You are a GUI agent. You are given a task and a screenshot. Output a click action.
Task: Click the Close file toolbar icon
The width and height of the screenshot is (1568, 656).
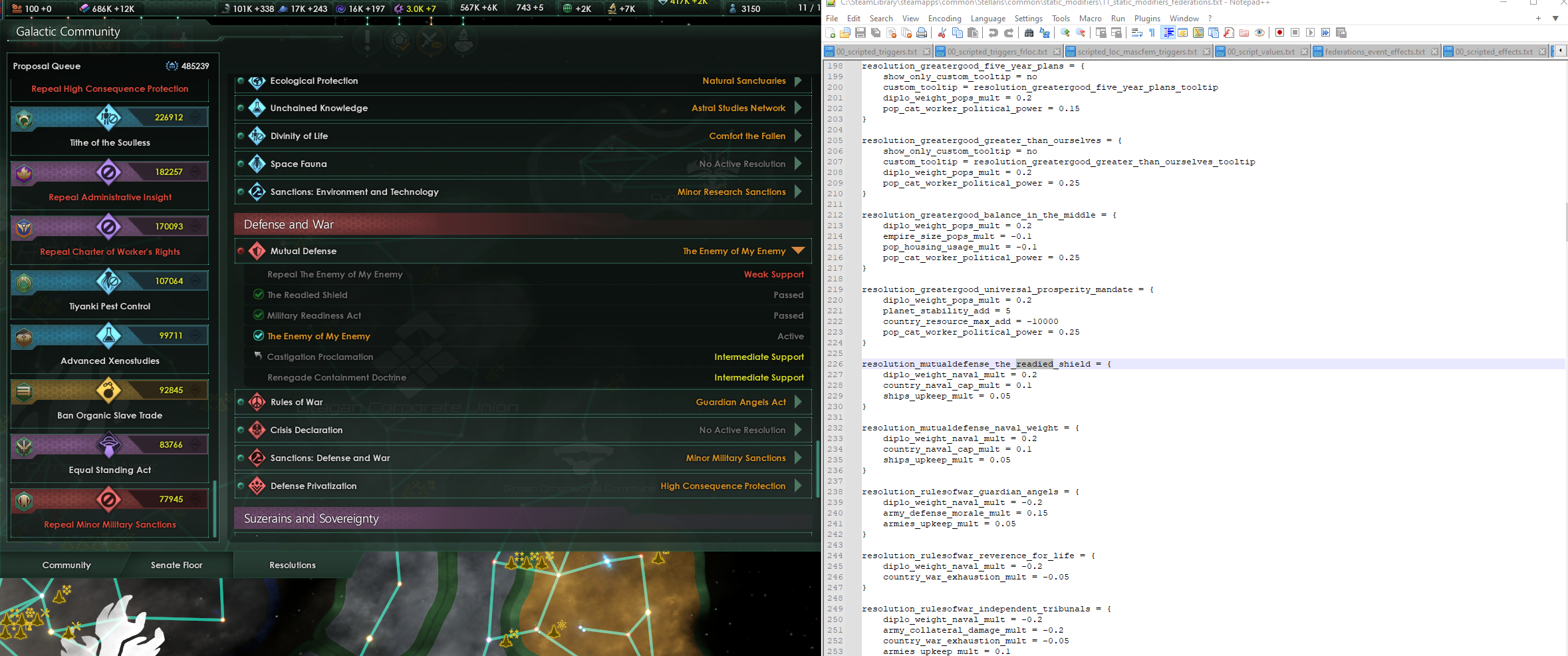[x=891, y=33]
